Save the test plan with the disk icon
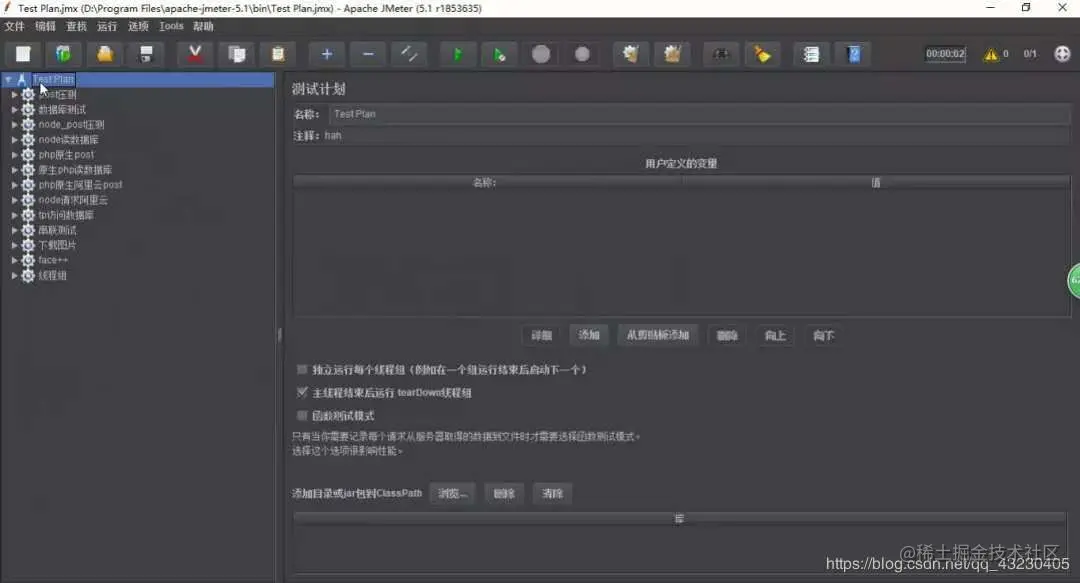Screen dimensions: 1080x583 click(146, 54)
